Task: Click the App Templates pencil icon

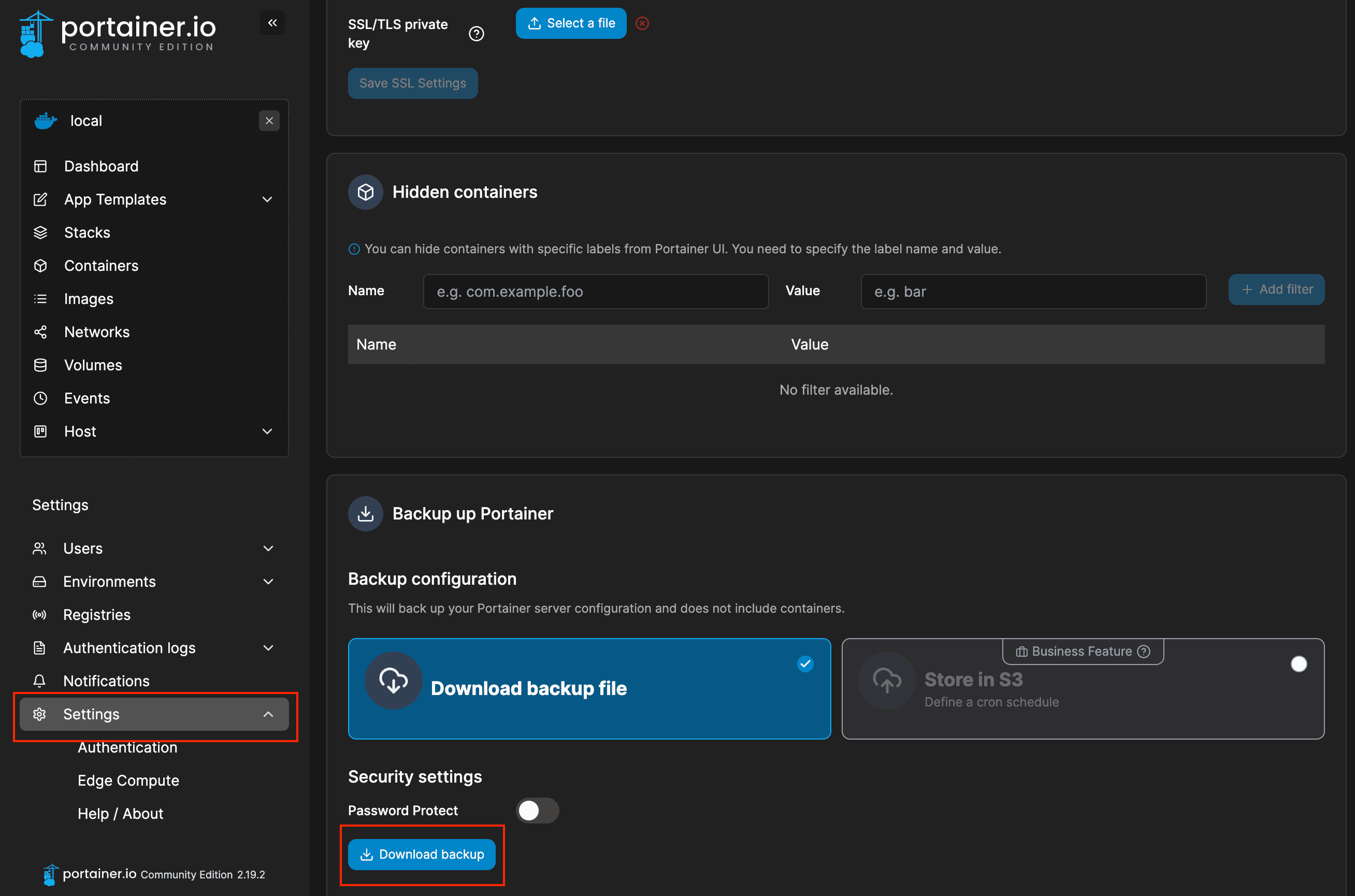Action: (x=40, y=199)
